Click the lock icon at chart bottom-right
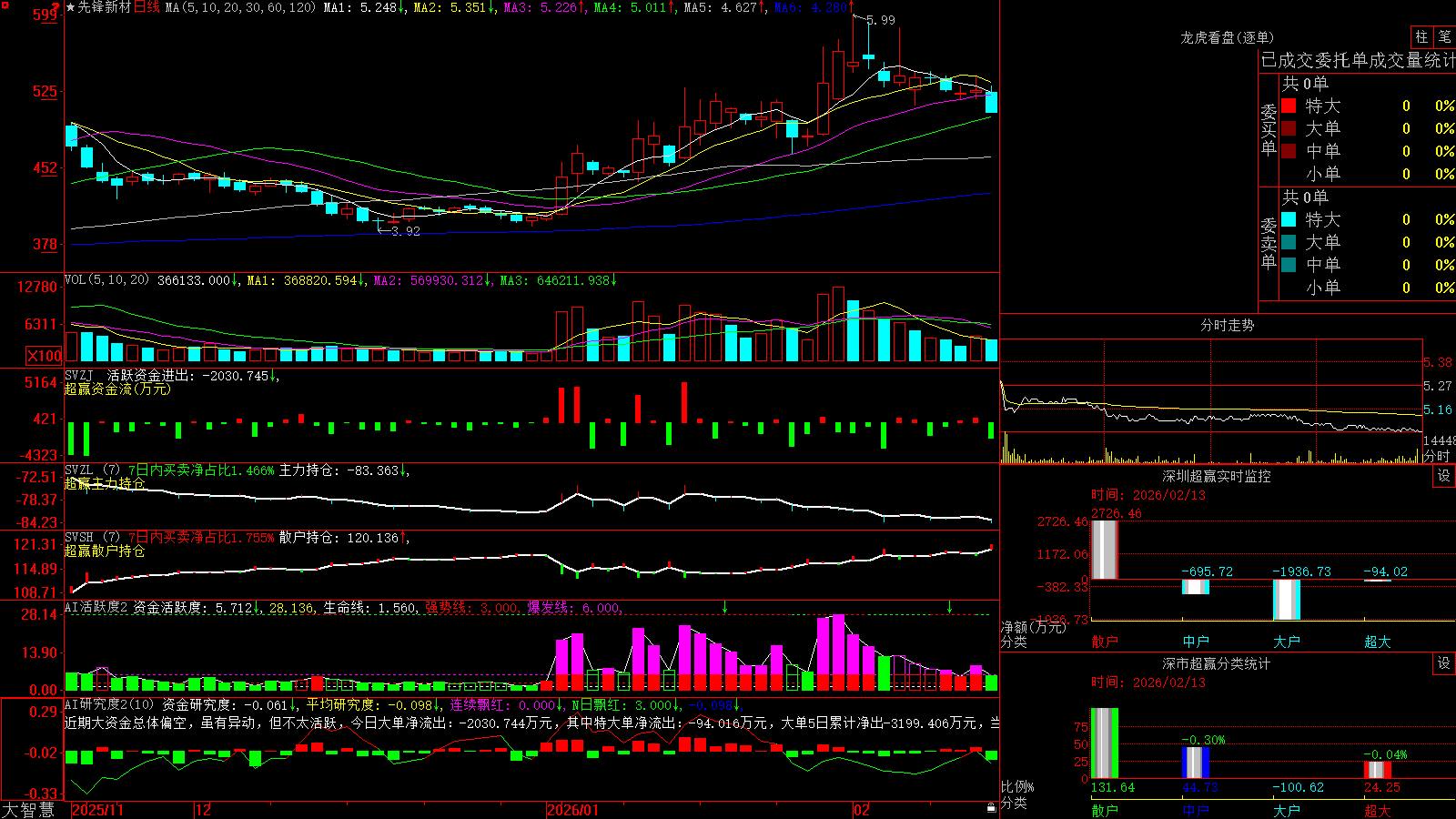 point(992,808)
